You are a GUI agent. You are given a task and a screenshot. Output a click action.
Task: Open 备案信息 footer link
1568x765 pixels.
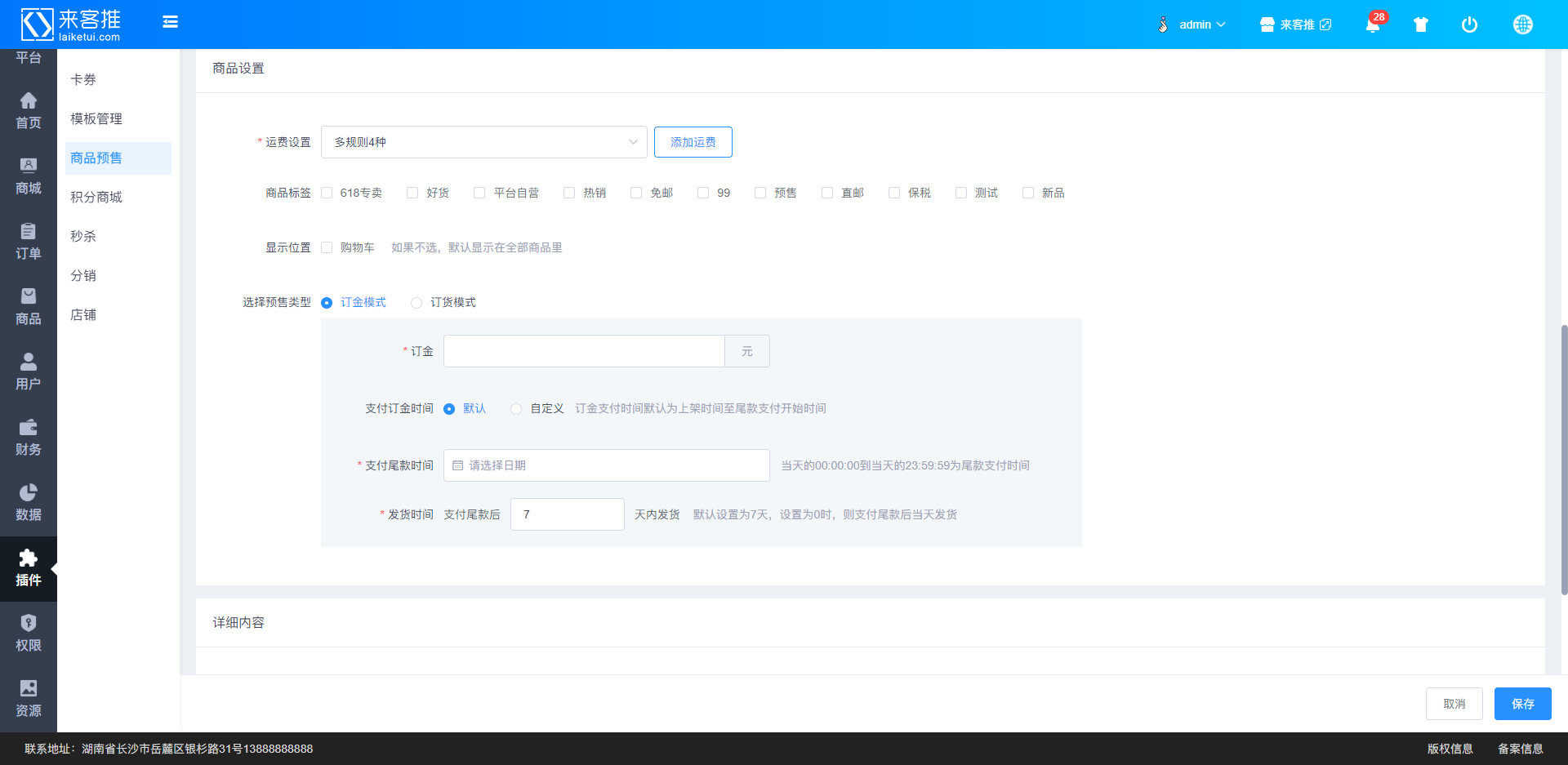click(1521, 749)
